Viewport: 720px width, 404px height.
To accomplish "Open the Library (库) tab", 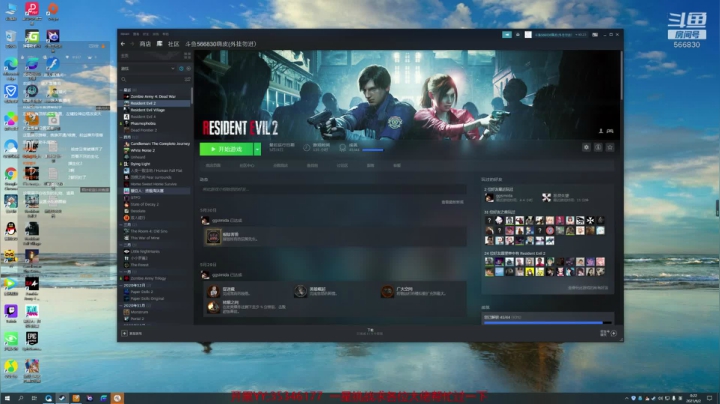I will point(159,44).
